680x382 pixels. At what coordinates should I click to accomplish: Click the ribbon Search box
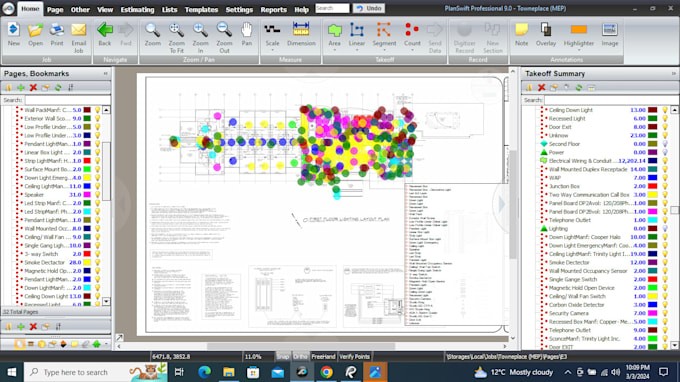(332, 8)
